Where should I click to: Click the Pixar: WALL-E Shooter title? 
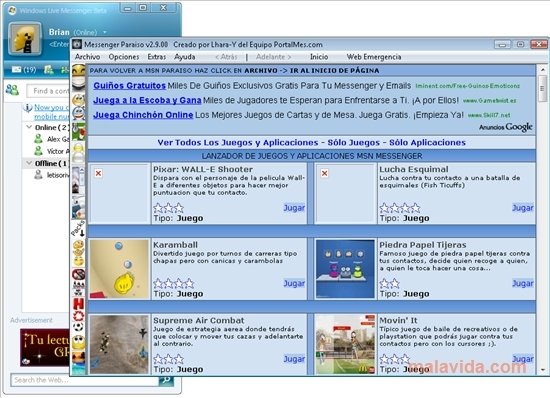click(203, 169)
